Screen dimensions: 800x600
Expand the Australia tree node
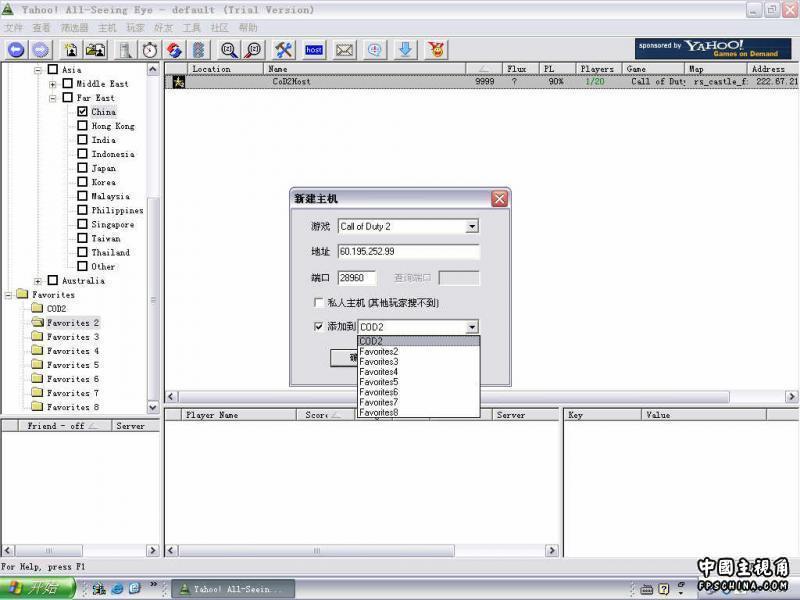pos(38,281)
